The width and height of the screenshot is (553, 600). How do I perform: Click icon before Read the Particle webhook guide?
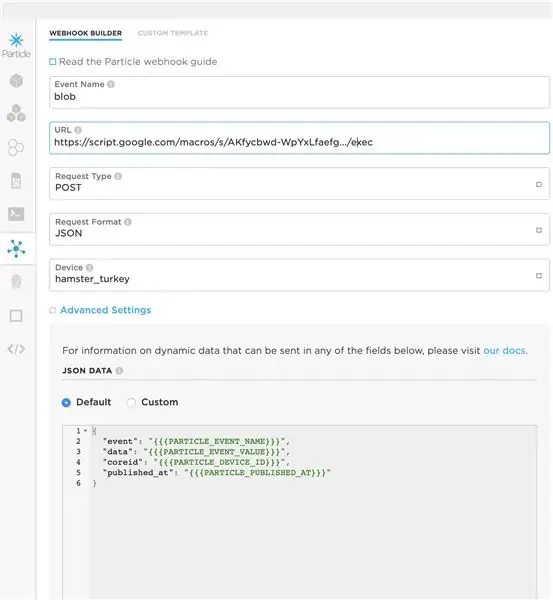tap(53, 62)
